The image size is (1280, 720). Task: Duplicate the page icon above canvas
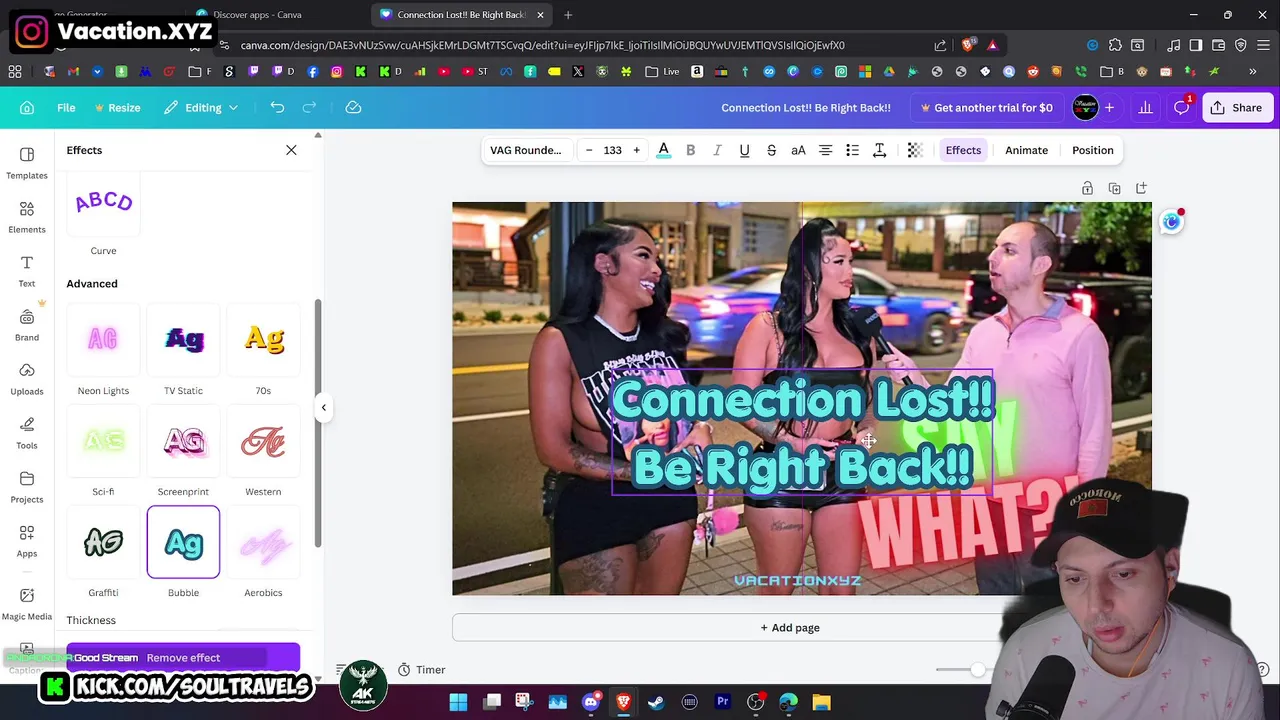1114,188
